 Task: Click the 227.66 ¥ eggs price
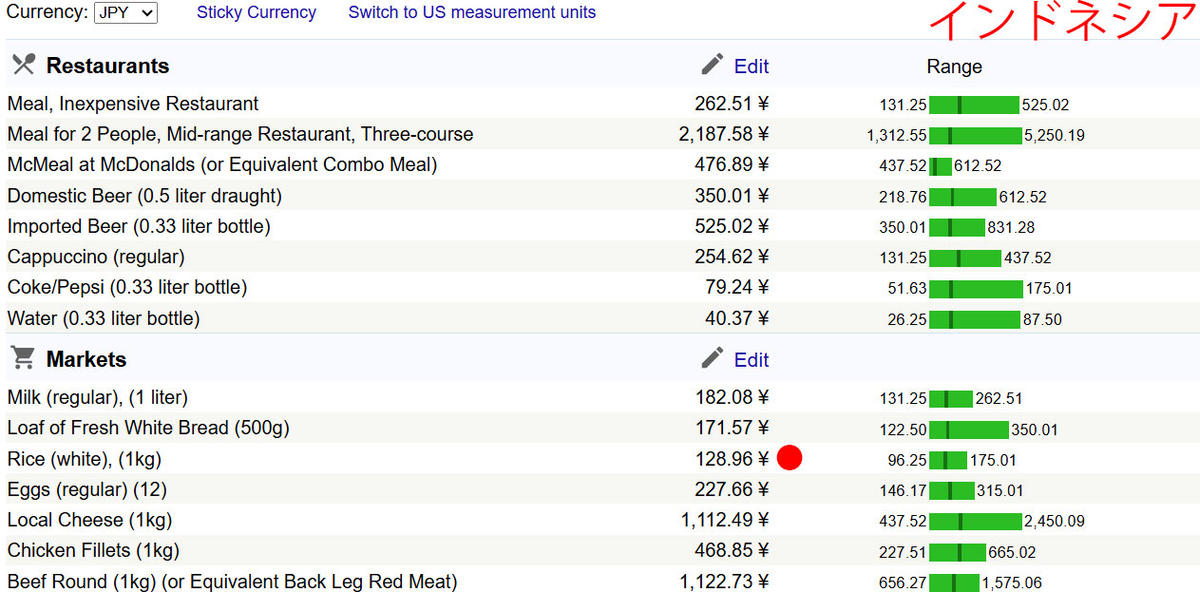[x=732, y=489]
